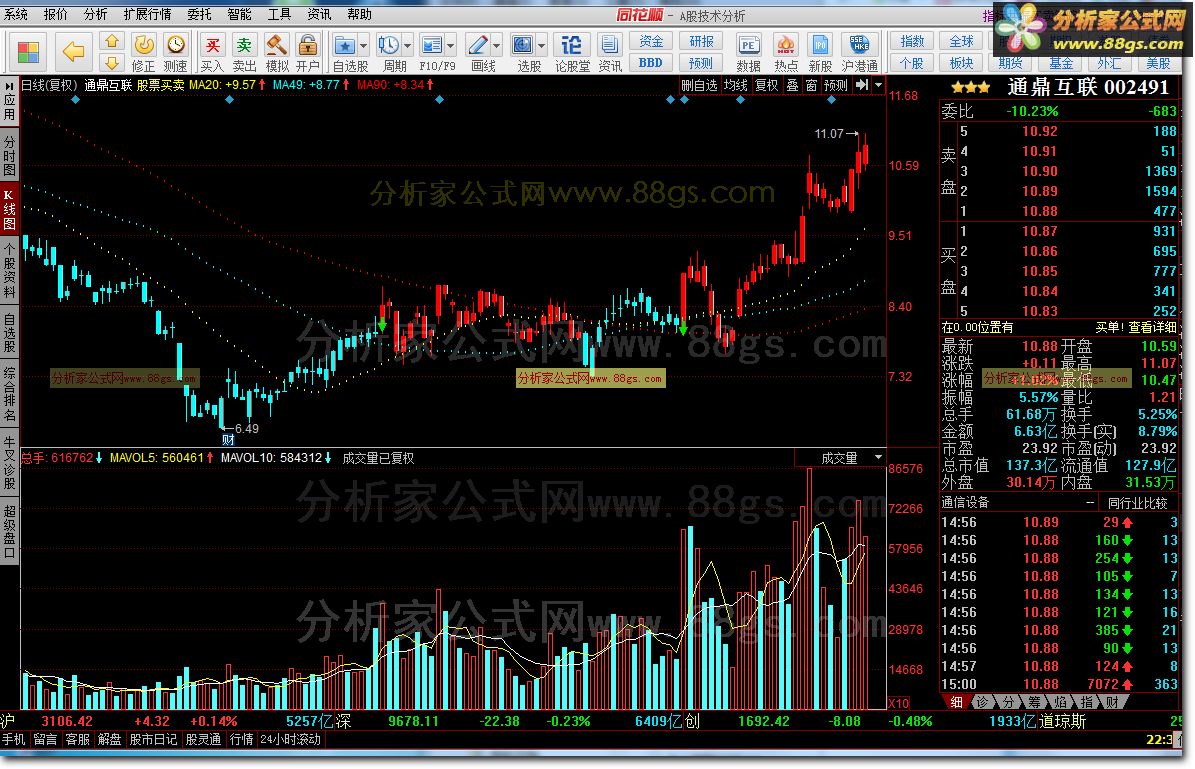The width and height of the screenshot is (1195, 769).
Task: Click the 买入 buy icon
Action: pos(212,53)
